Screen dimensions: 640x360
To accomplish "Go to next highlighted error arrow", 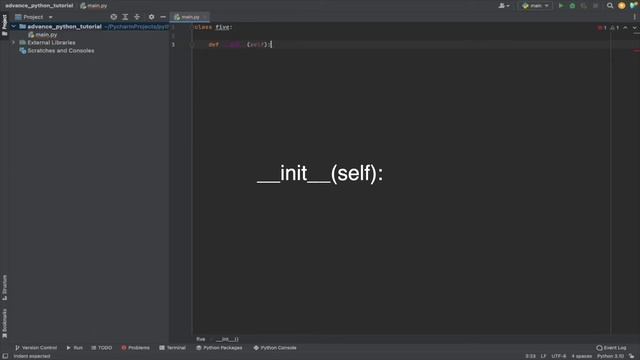I will (634, 28).
